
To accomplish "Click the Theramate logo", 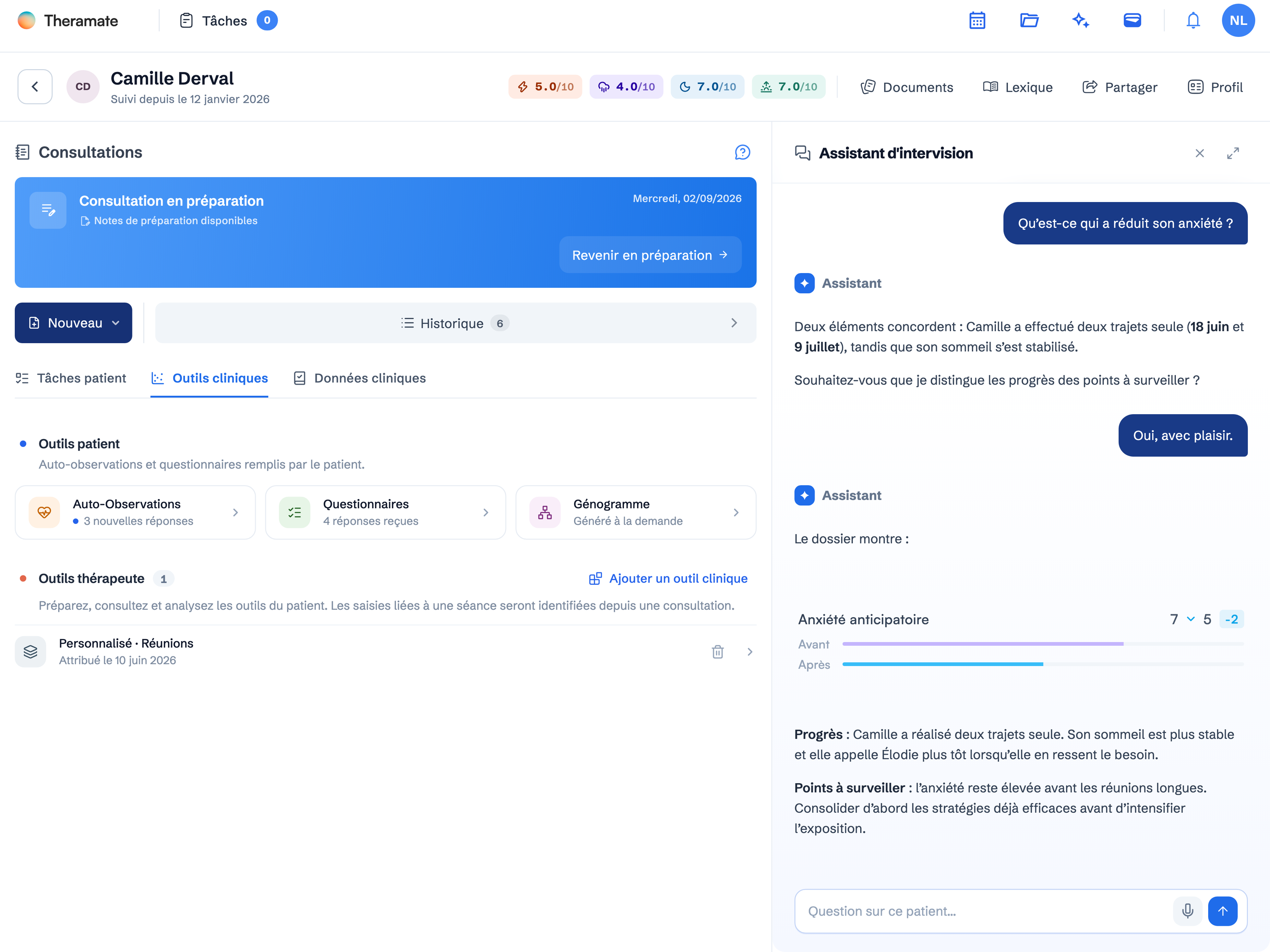I will click(x=68, y=21).
